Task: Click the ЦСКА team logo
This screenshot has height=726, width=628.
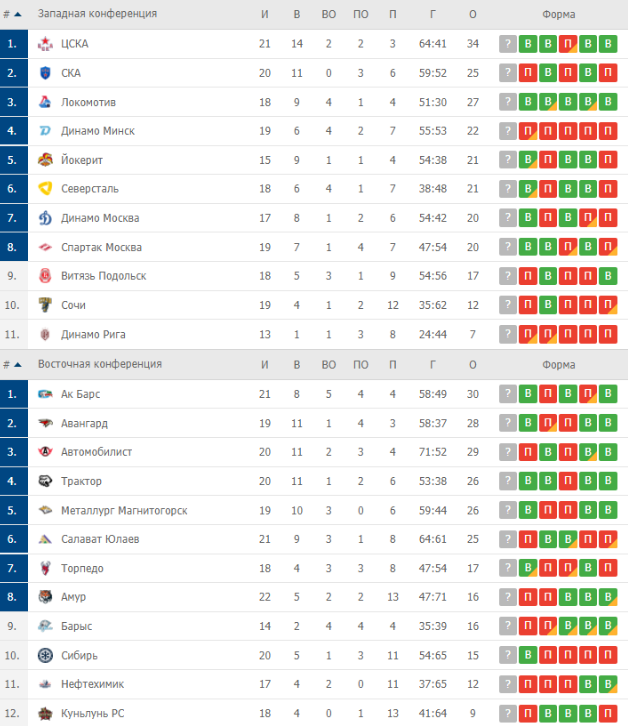Action: coord(45,44)
